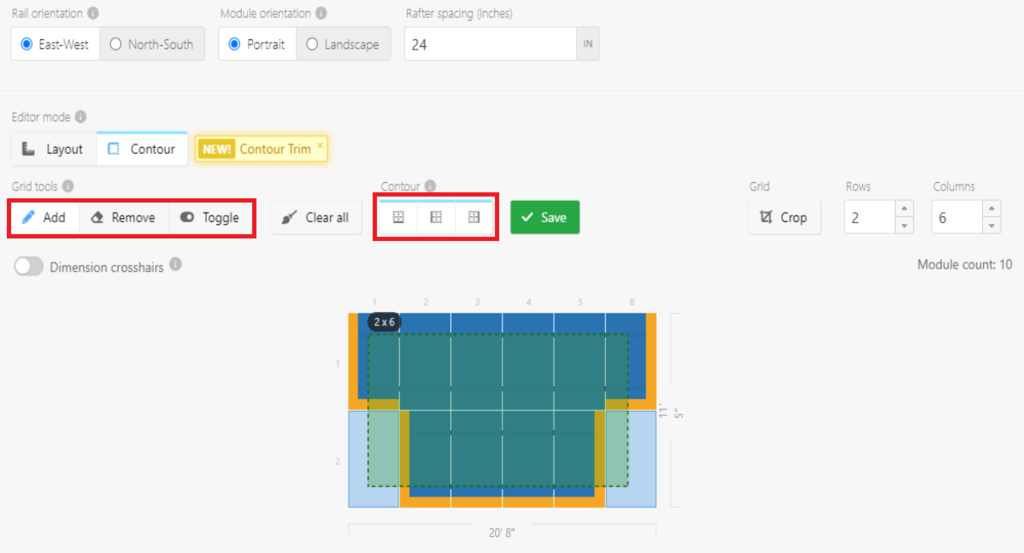Switch to Contour editor mode

(142, 149)
